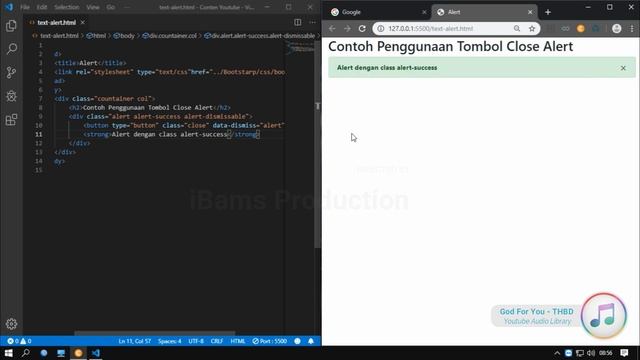The height and width of the screenshot is (360, 640).
Task: Open the Extensions panel
Action: point(11,120)
